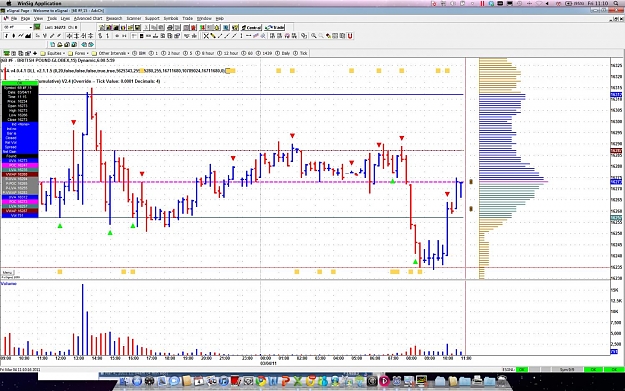Click the leftmost green OK status indicator
The height and width of the screenshot is (391, 625).
(x=522, y=369)
